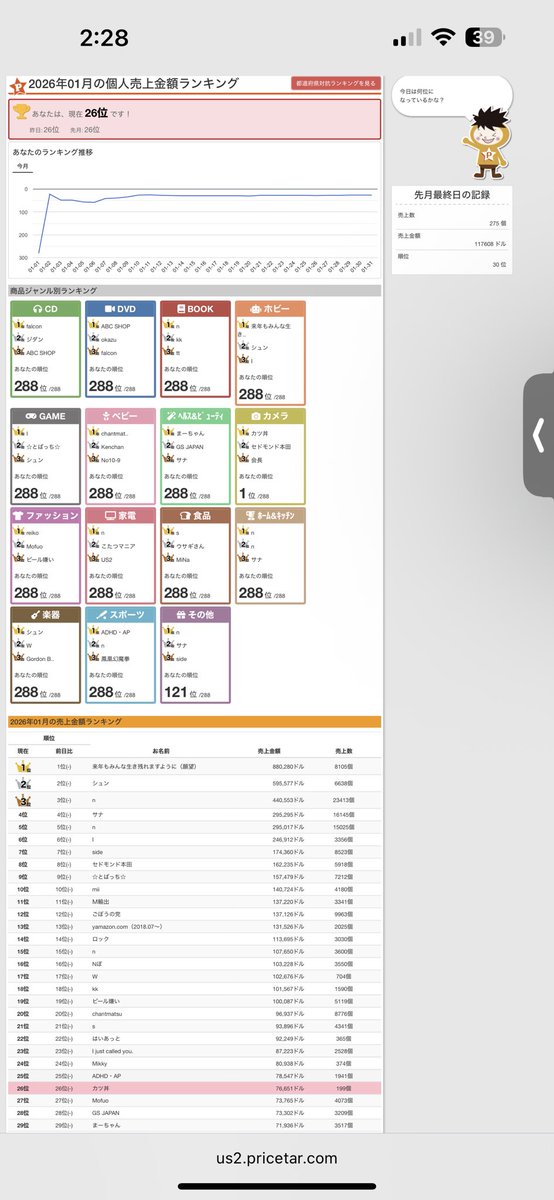Click the silver crown icon for rank 2 in table

coord(24,783)
